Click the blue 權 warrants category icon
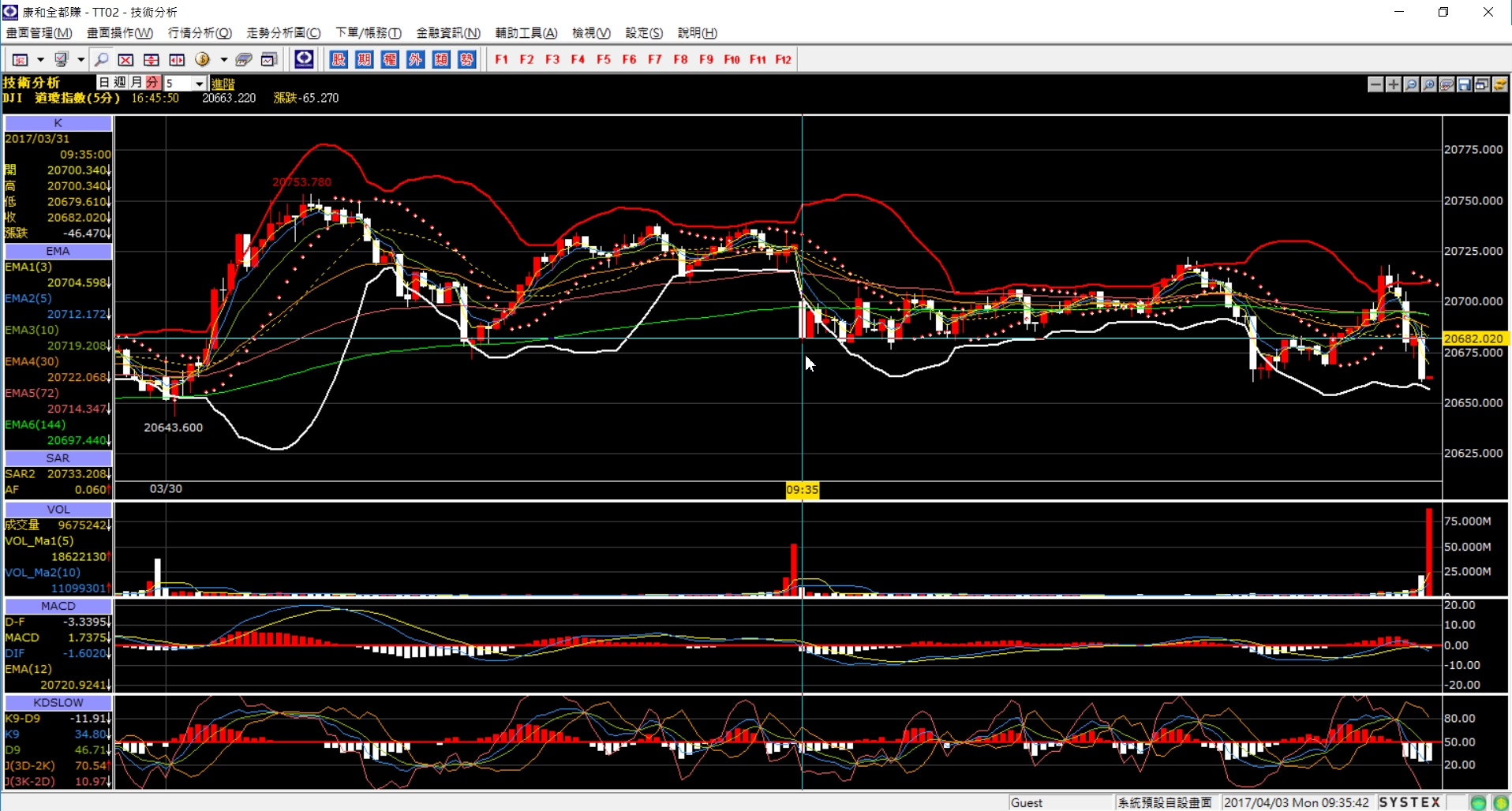 tap(390, 59)
